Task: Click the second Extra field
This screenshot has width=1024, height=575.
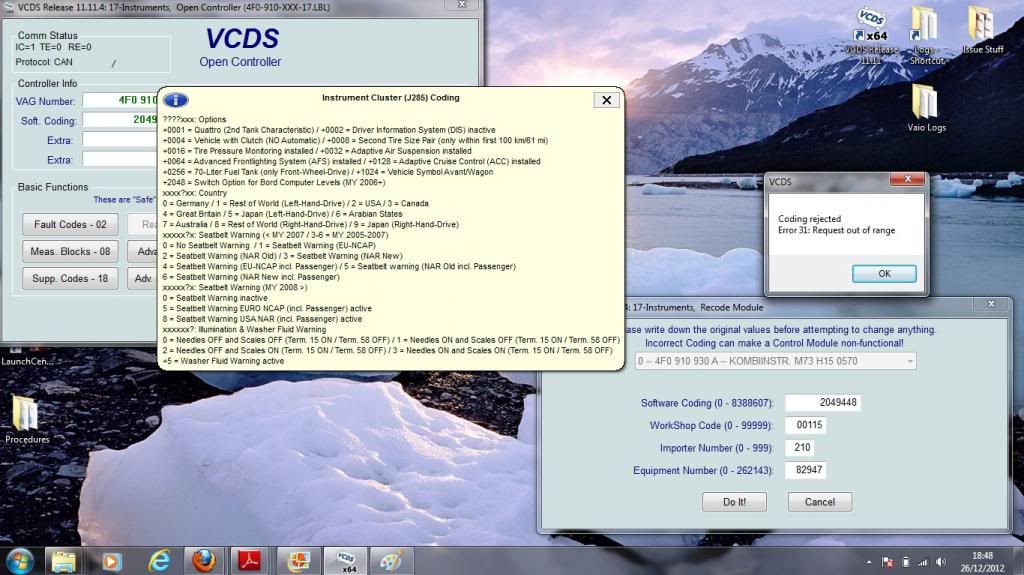Action: pos(120,159)
